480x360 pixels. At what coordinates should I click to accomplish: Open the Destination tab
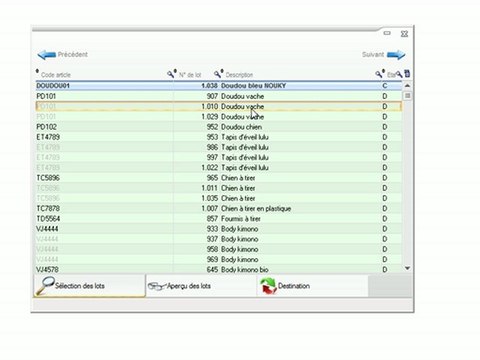pos(313,286)
